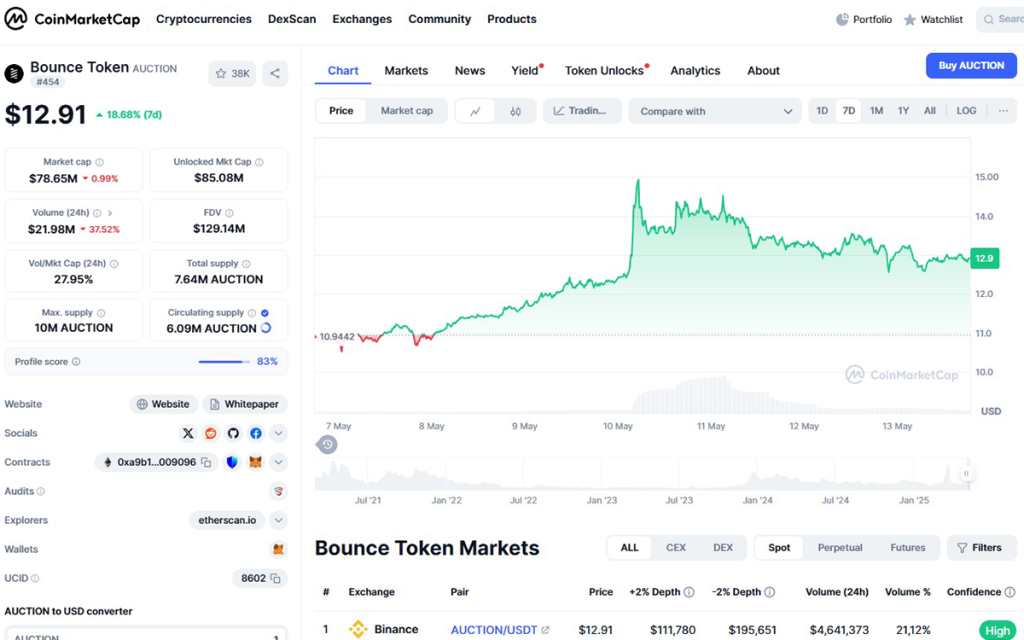Open TradingView chart button
Screen dimensions: 1024x640
(581, 111)
